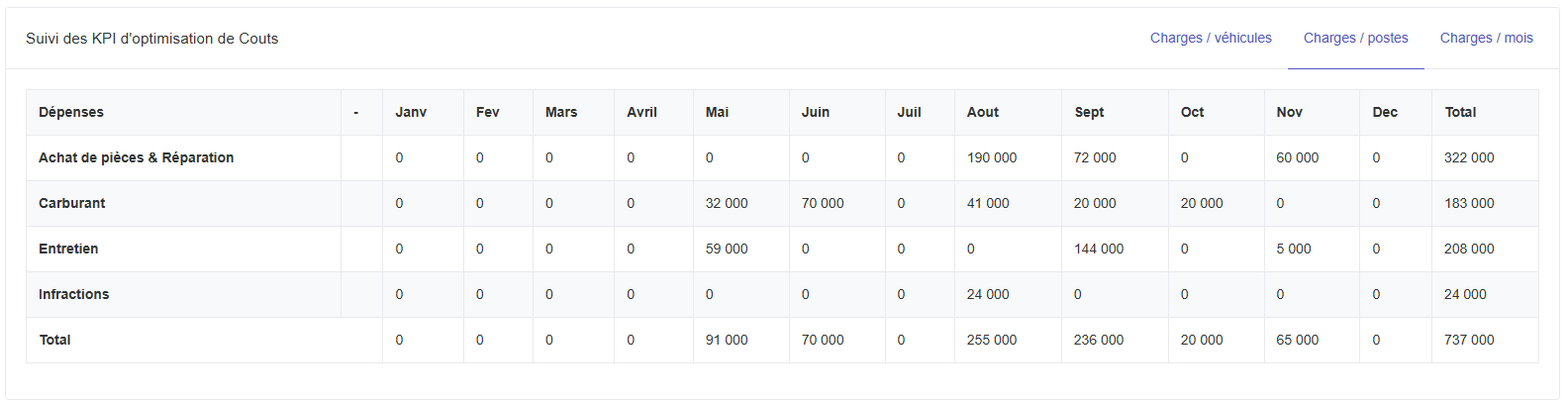
Task: Open the Charges / mois tab
Action: pos(1486,38)
